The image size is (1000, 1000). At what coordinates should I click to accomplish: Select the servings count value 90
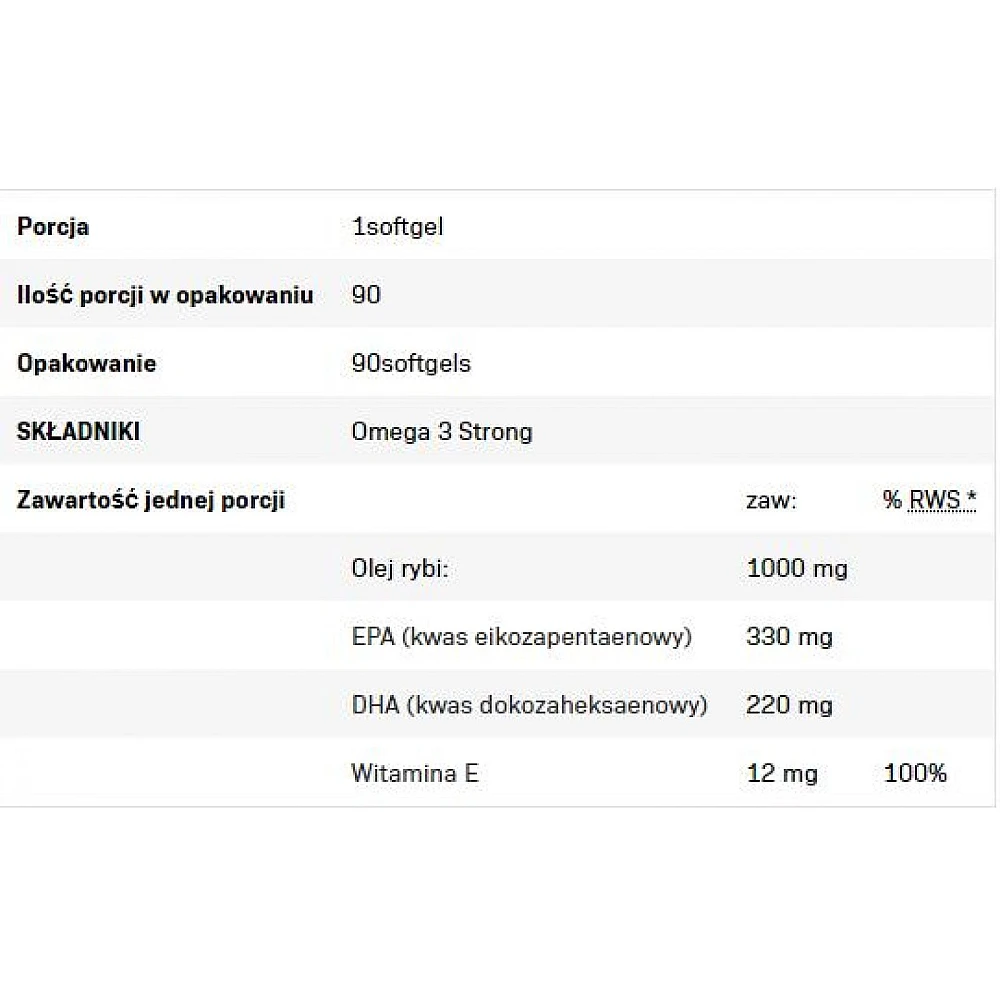point(366,295)
